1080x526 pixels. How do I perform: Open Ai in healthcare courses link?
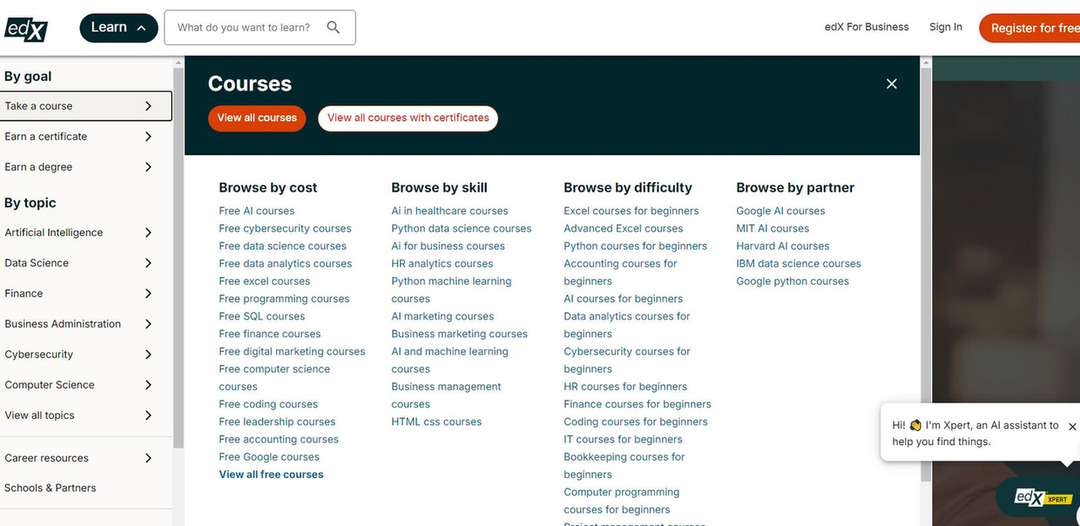449,211
